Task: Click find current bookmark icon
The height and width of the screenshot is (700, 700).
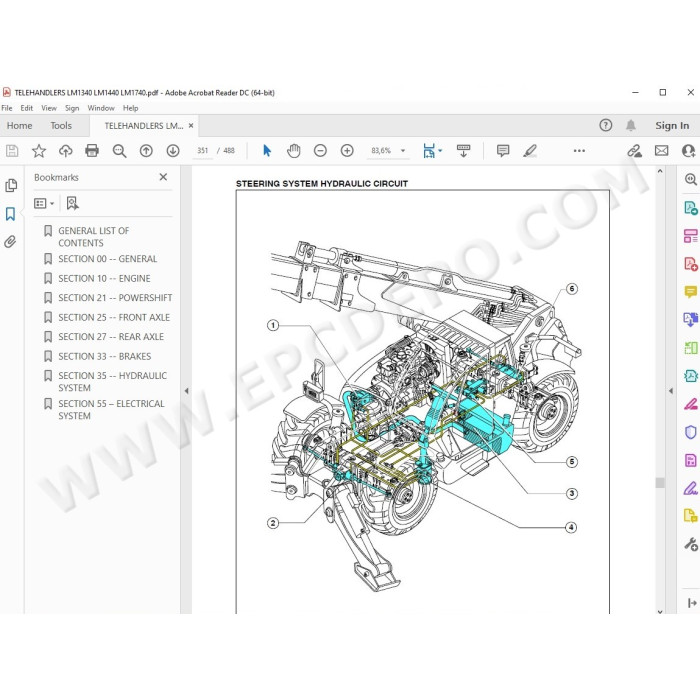Action: coord(72,203)
